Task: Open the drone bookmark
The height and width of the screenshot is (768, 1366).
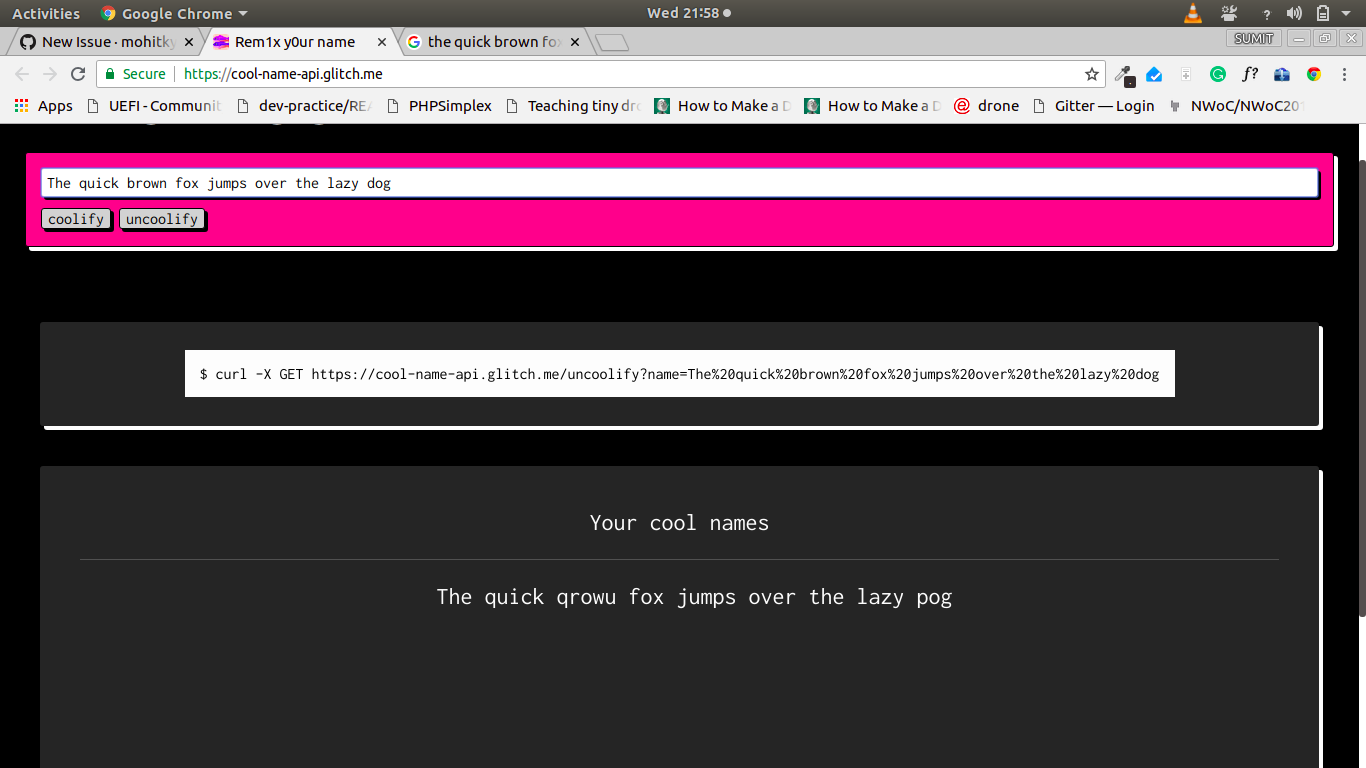Action: 987,106
